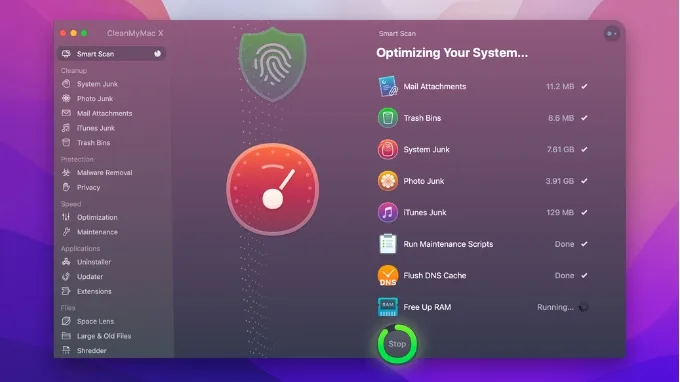This screenshot has width=680, height=382.
Task: Open the assistant menu button at top right
Action: 611,34
